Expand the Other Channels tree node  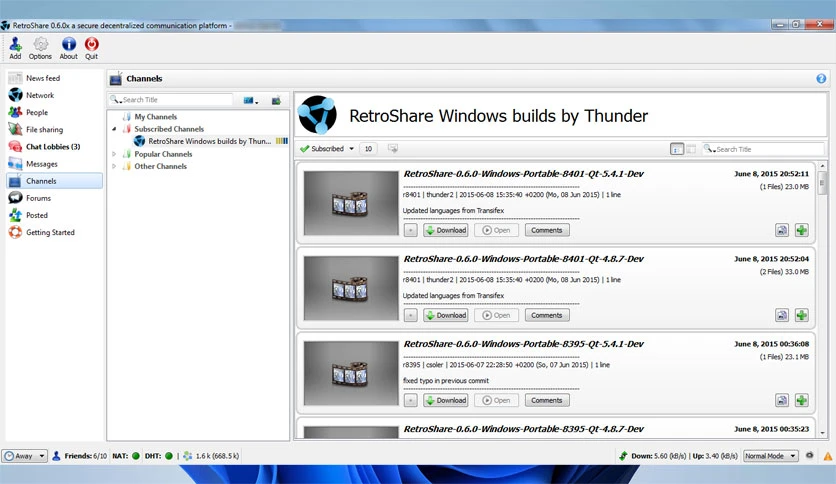coord(114,166)
